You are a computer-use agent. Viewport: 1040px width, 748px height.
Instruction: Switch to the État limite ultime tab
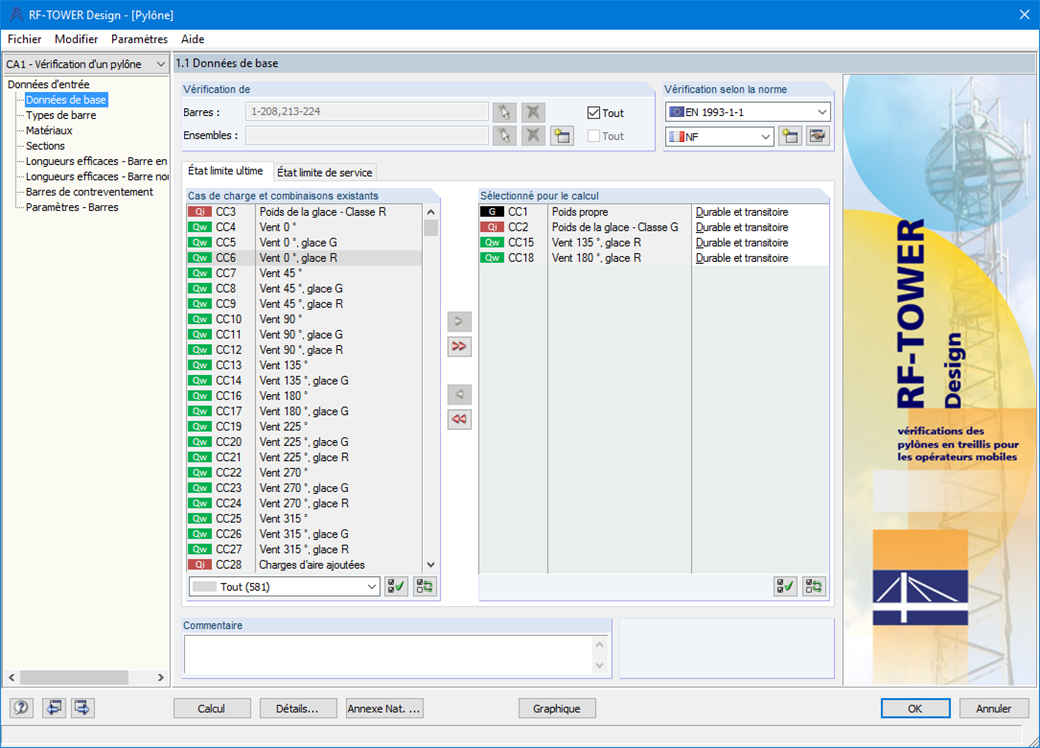(x=226, y=171)
